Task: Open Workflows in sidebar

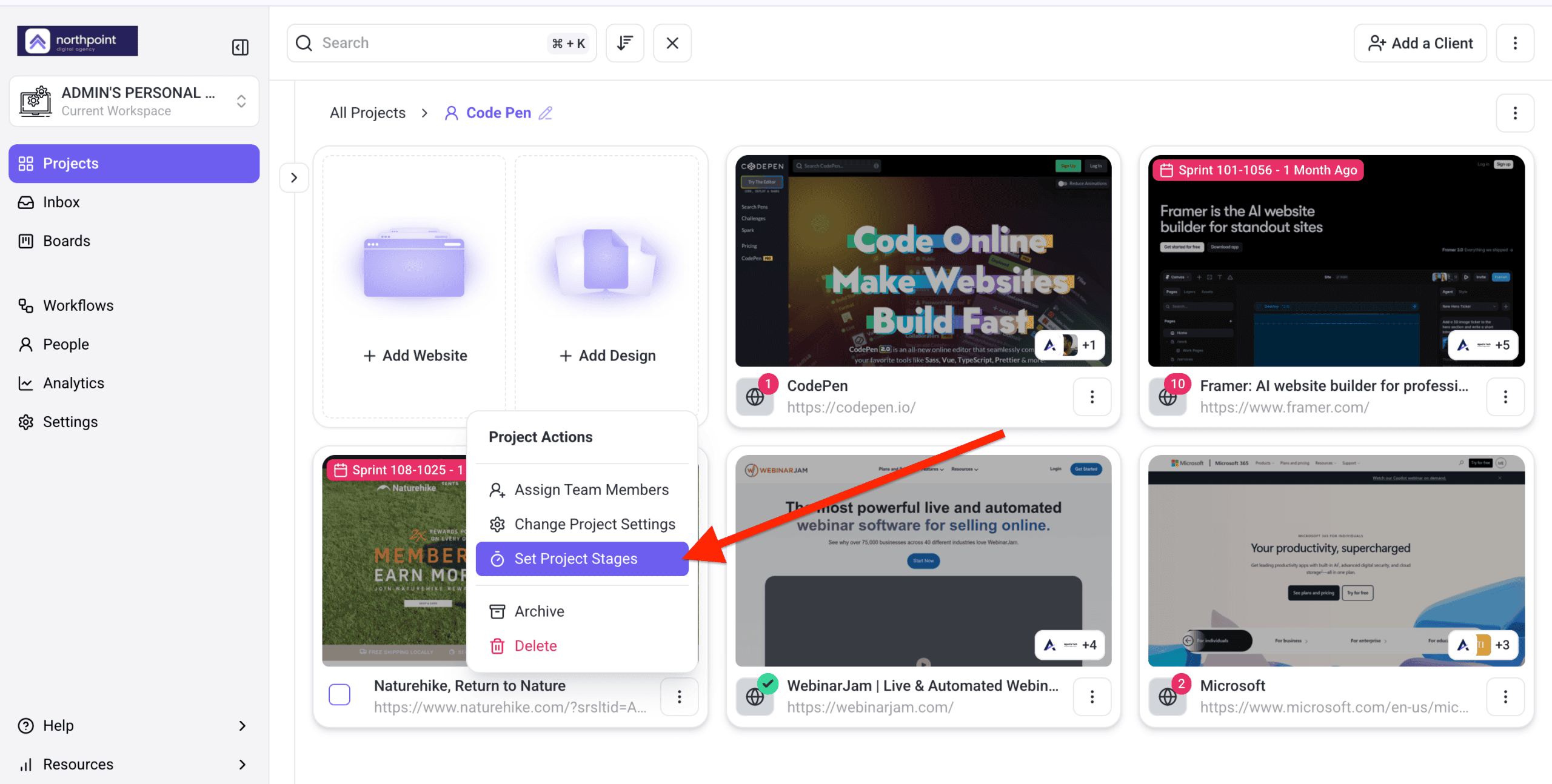Action: click(134, 305)
